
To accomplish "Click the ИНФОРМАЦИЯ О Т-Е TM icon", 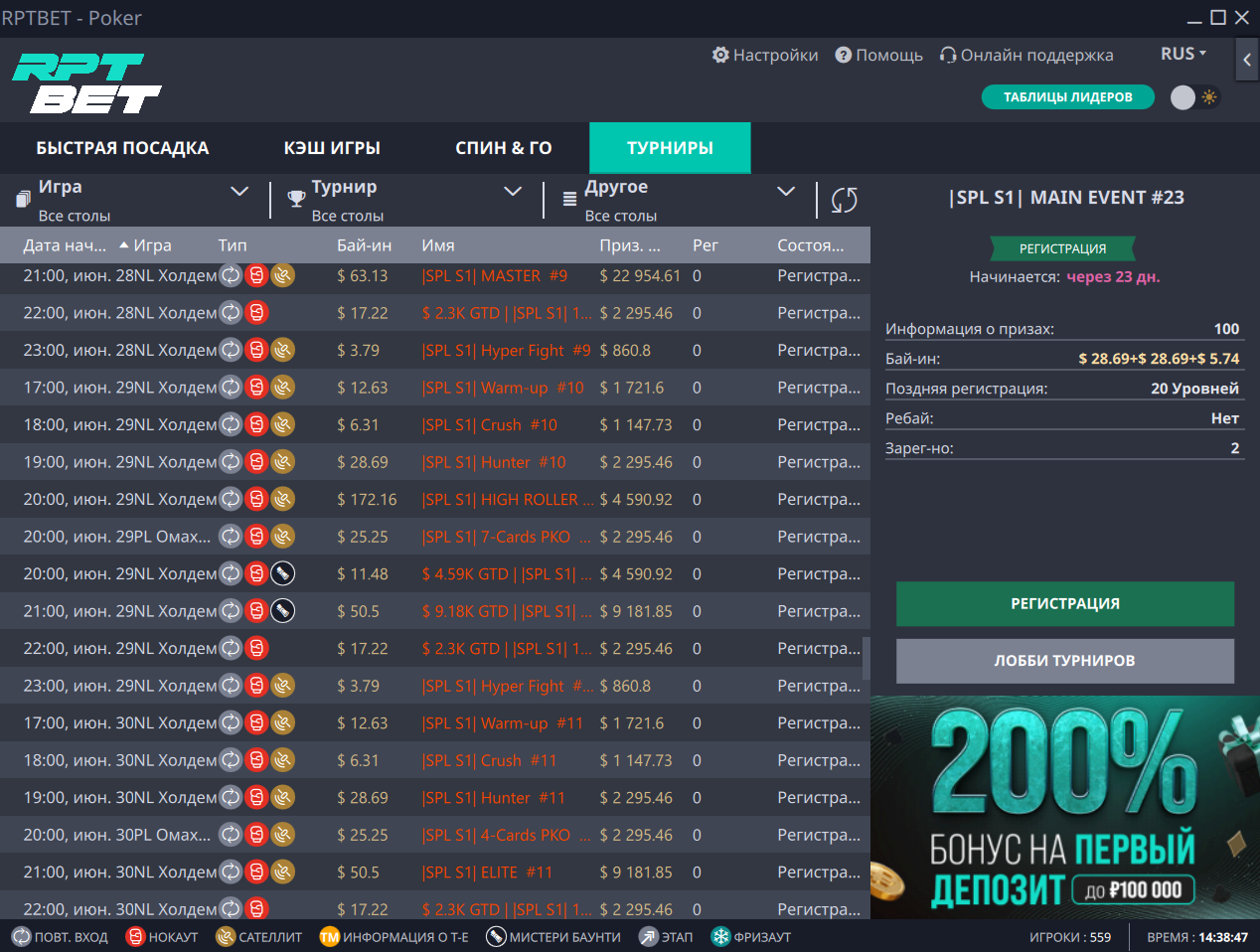I will point(332,935).
